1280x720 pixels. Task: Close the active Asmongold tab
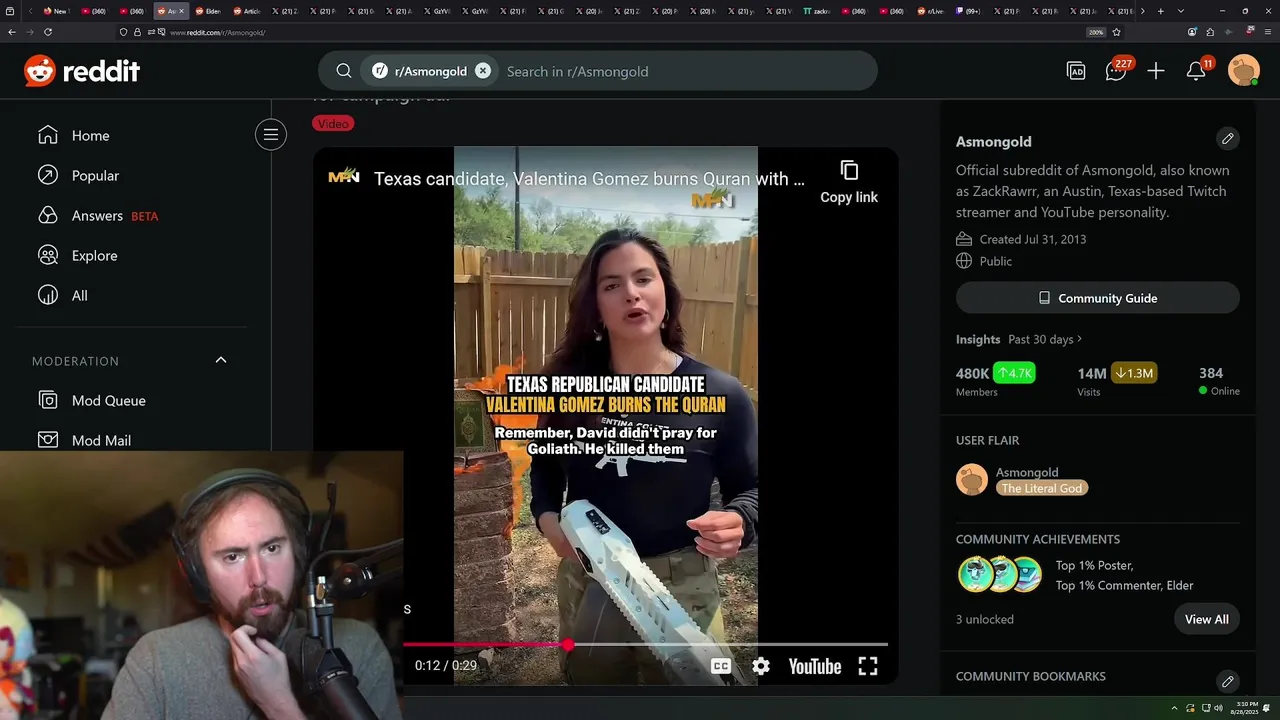click(x=181, y=11)
